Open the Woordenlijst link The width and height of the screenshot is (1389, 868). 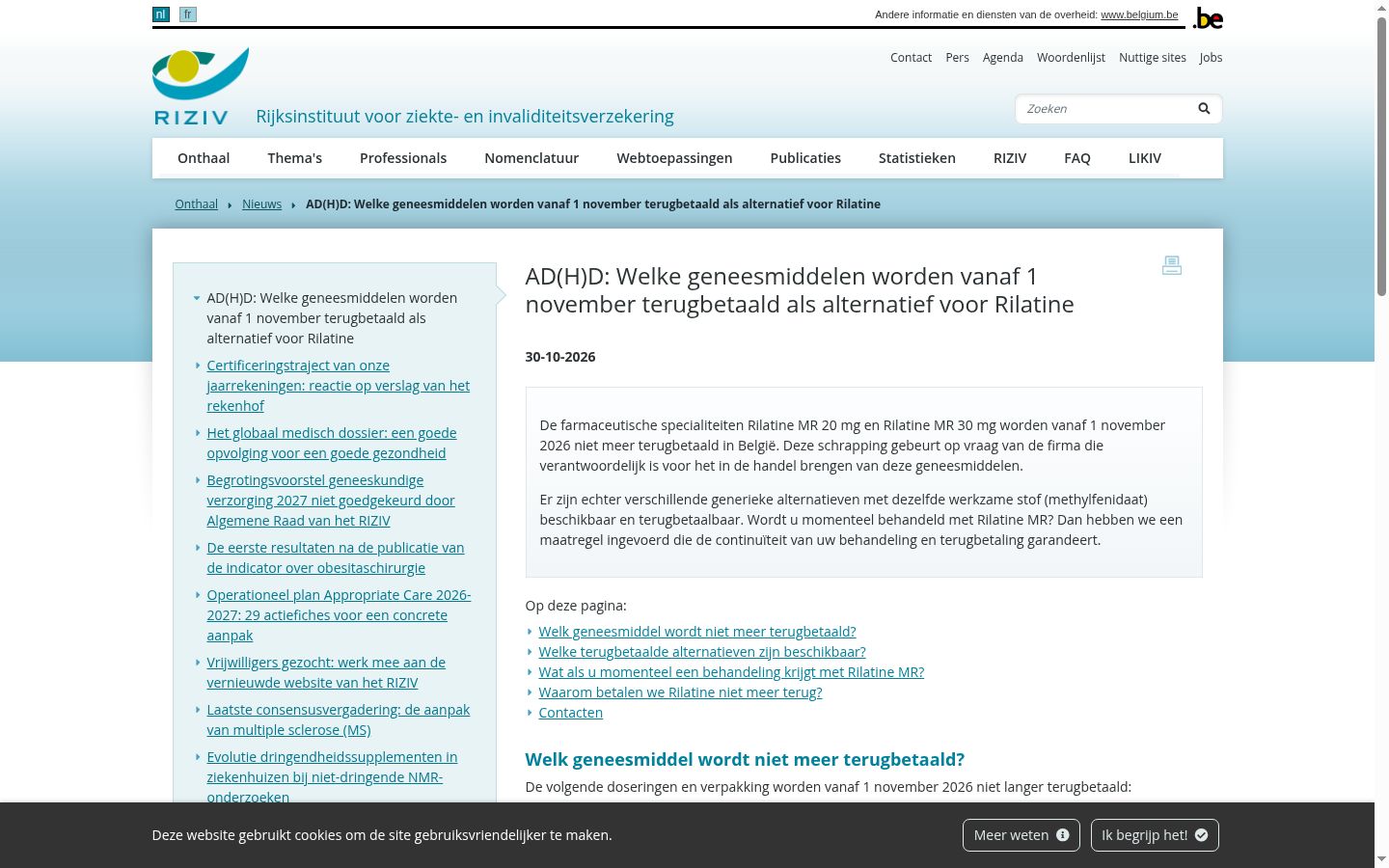pyautogui.click(x=1071, y=58)
